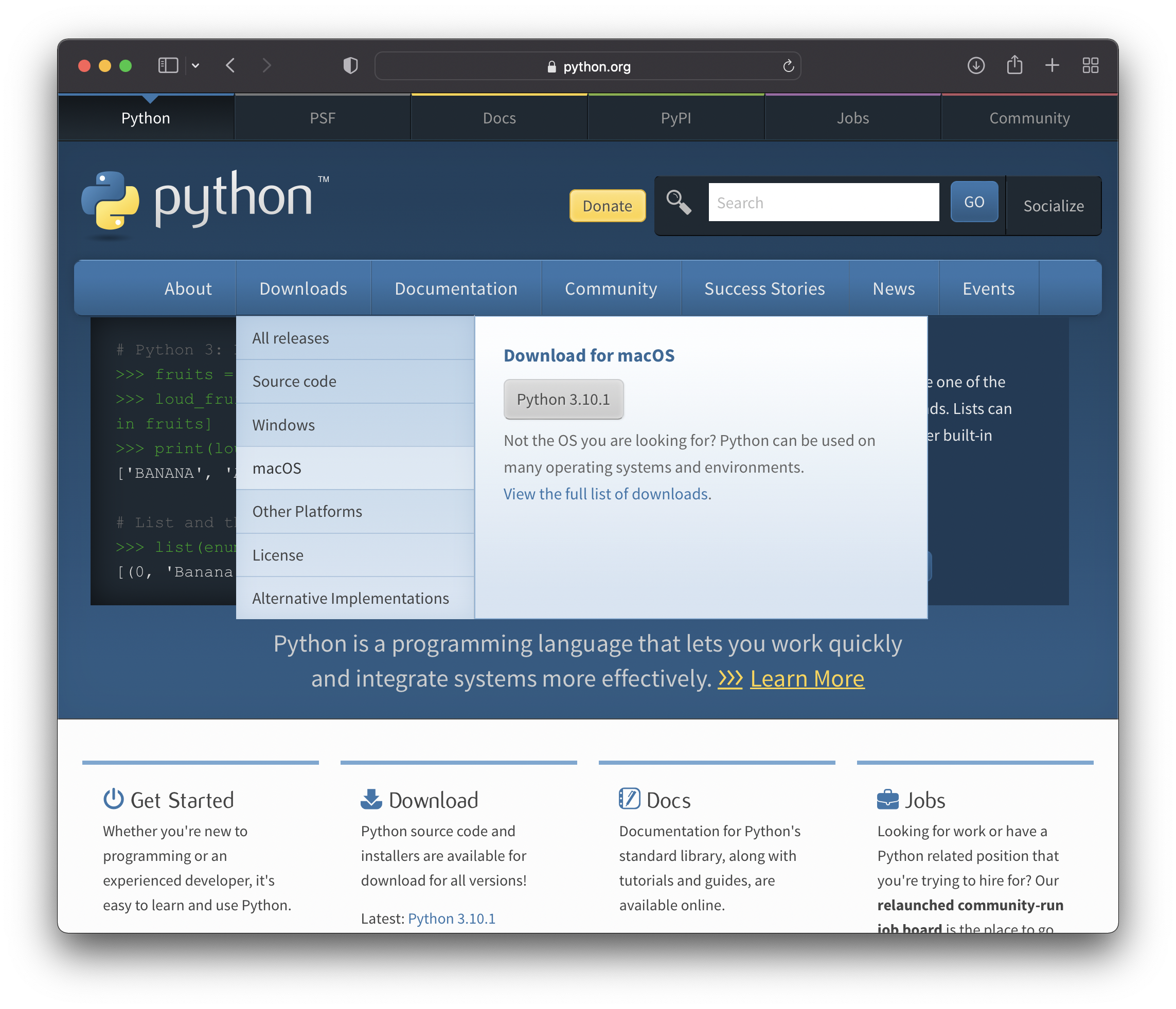Add a new tab with plus icon

coord(1052,66)
